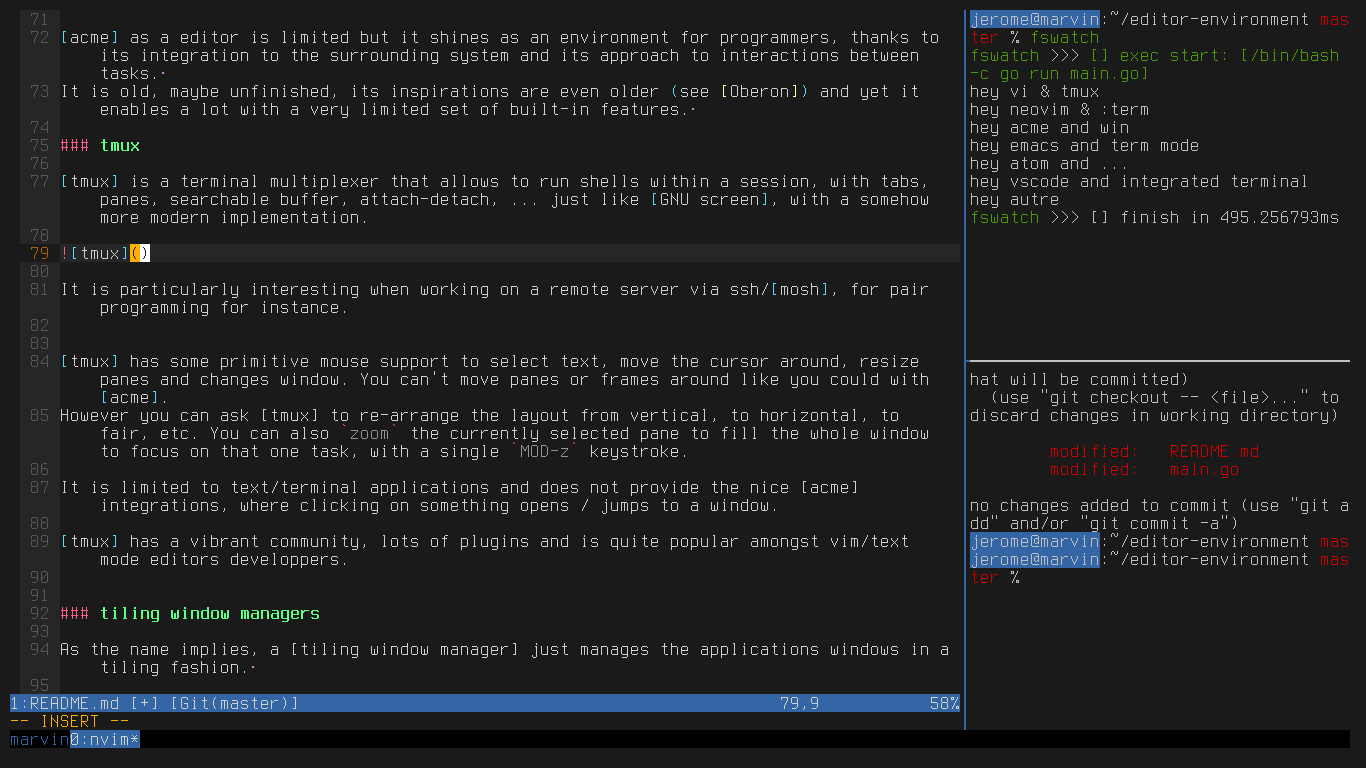Click the marvin session name in tmux status
Screen dimensions: 1366x768
coord(40,739)
